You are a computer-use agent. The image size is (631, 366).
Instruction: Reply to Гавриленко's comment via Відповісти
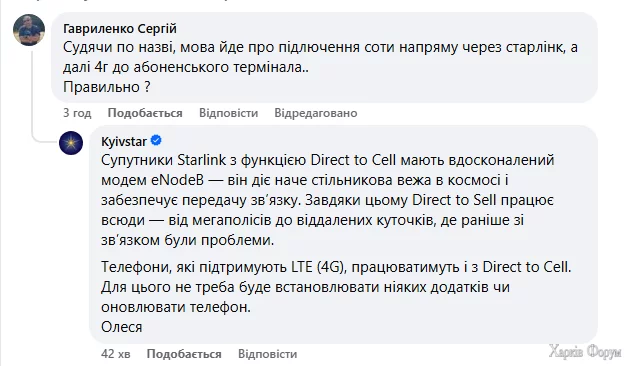[229, 113]
